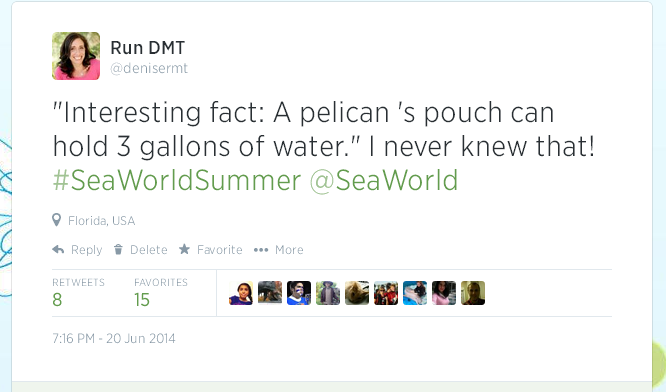
Task: View the 15 favorites count
Action: click(x=142, y=300)
